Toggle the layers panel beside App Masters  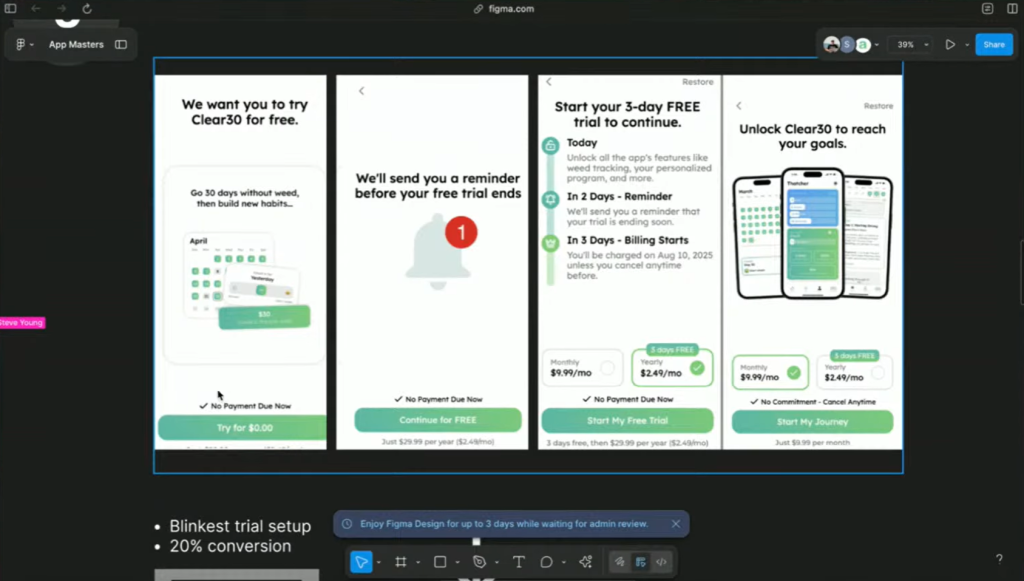tap(120, 44)
